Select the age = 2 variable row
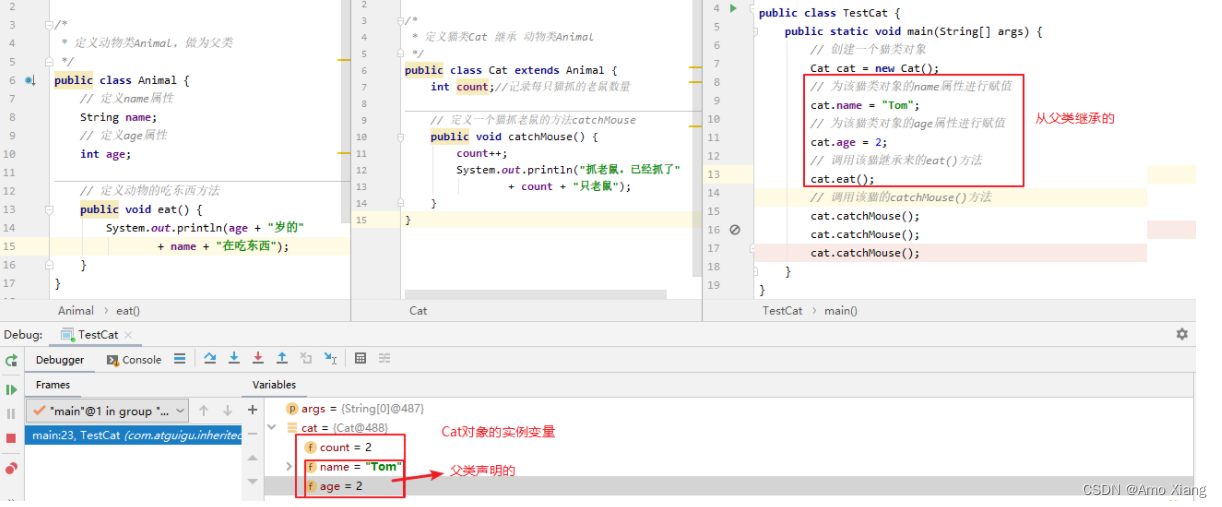 click(333, 486)
